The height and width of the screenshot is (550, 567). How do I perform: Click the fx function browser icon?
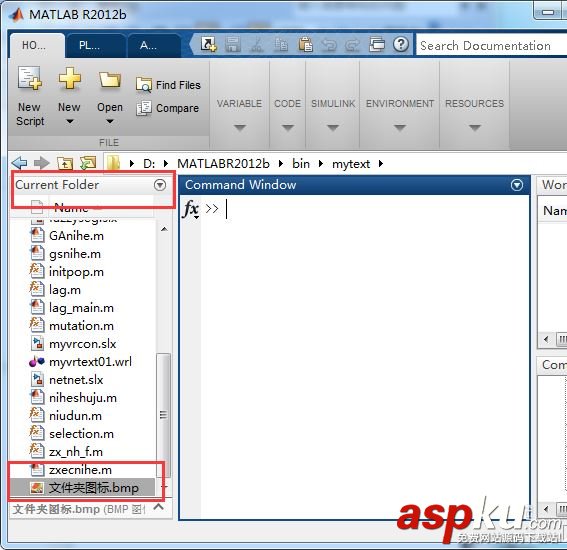click(191, 209)
